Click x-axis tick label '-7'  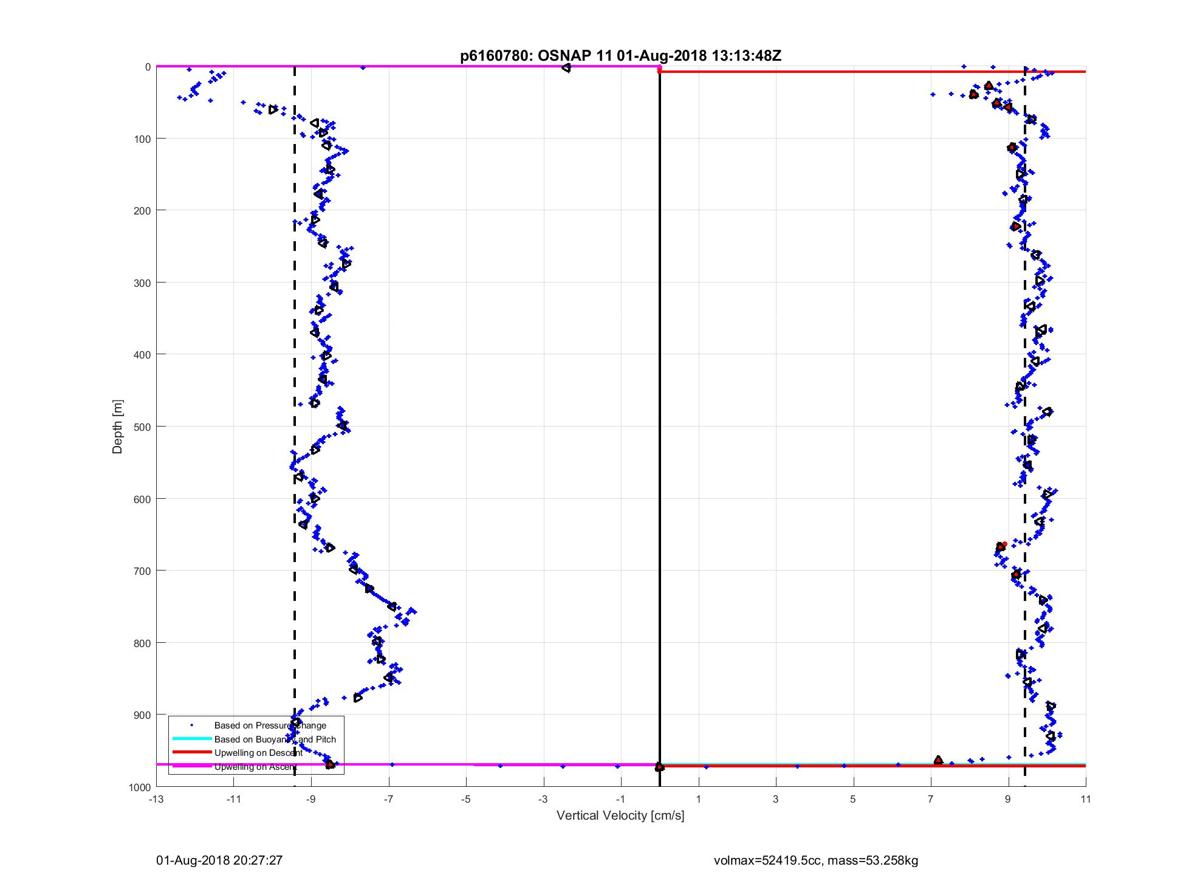click(388, 799)
